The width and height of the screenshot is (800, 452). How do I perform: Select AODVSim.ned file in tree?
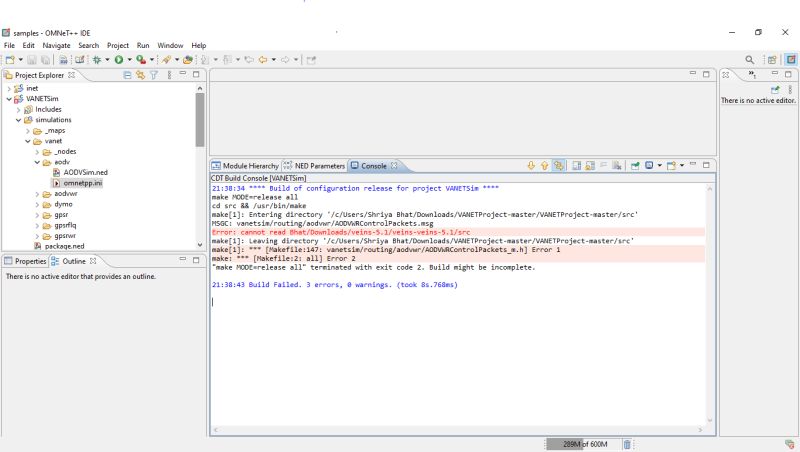(x=80, y=172)
